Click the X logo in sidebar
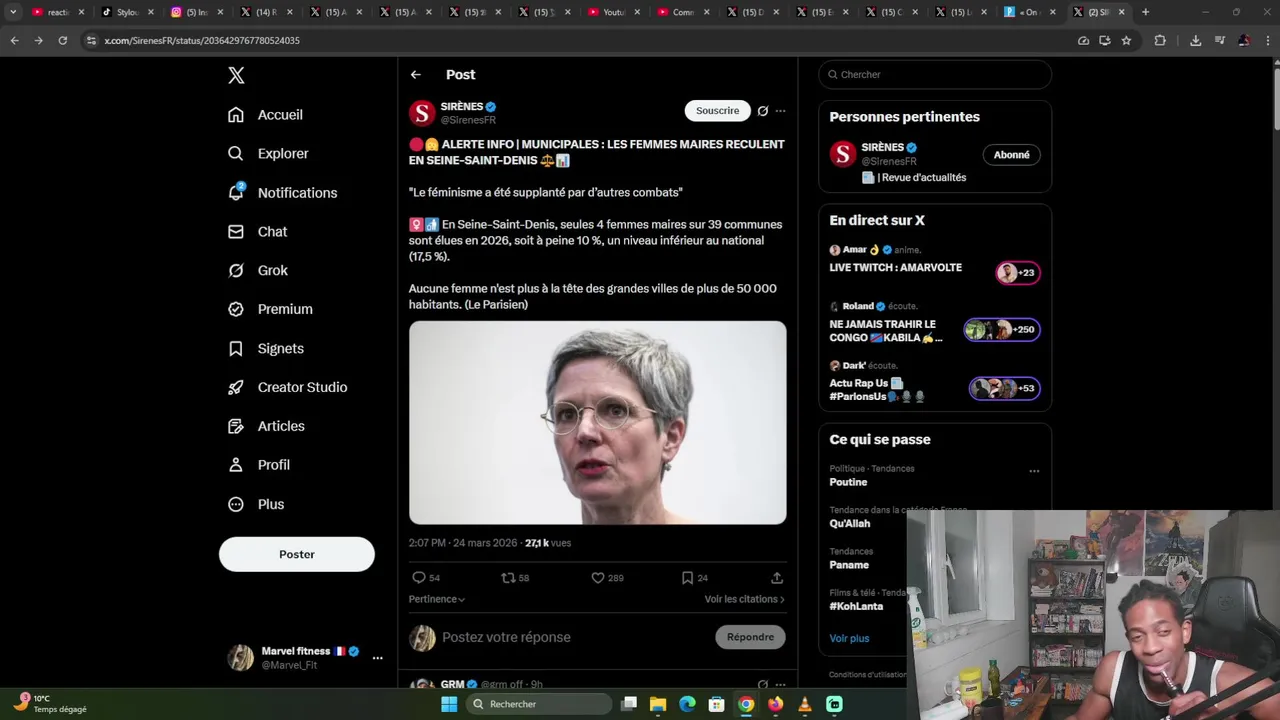 click(236, 75)
